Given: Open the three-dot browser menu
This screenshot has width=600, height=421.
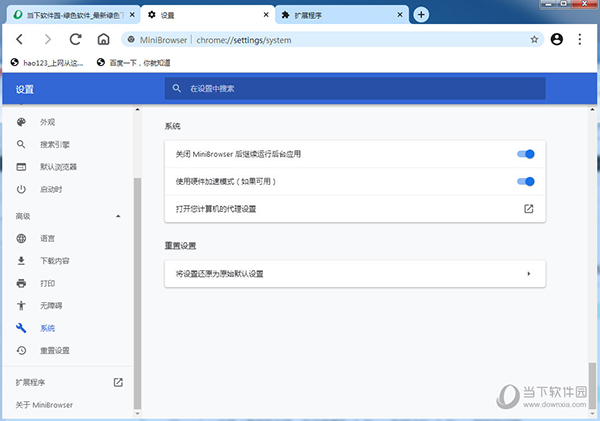Looking at the screenshot, I should 580,39.
